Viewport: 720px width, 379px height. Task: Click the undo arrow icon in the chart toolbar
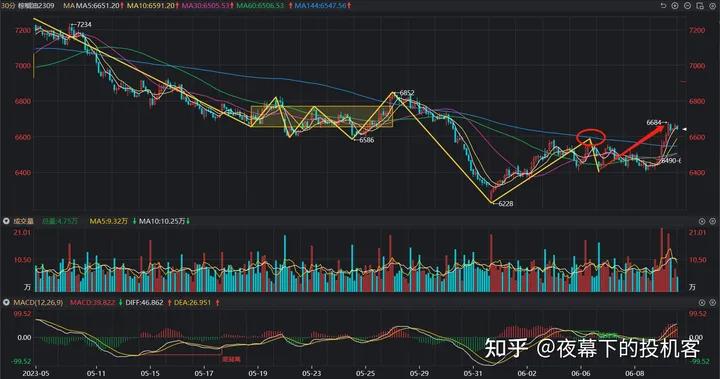[x=663, y=6]
